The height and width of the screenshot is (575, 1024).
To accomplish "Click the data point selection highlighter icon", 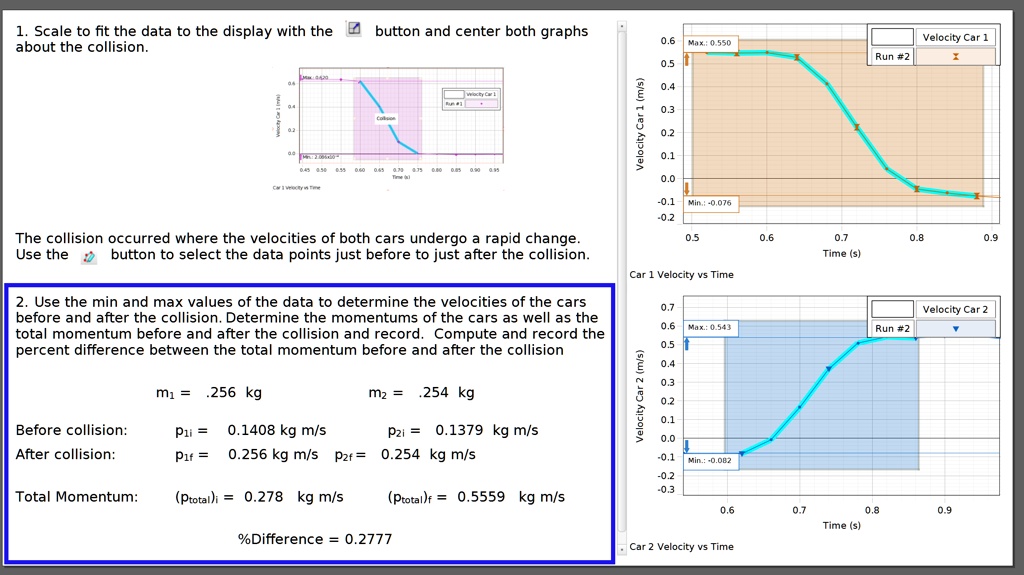I will 89,256.
